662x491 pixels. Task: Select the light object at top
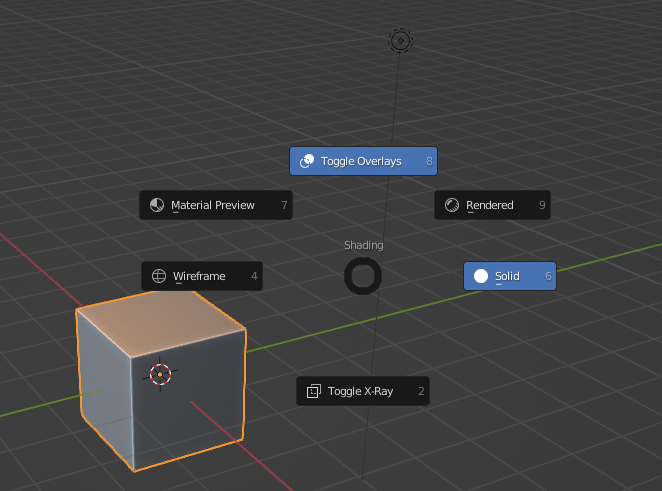click(x=400, y=41)
